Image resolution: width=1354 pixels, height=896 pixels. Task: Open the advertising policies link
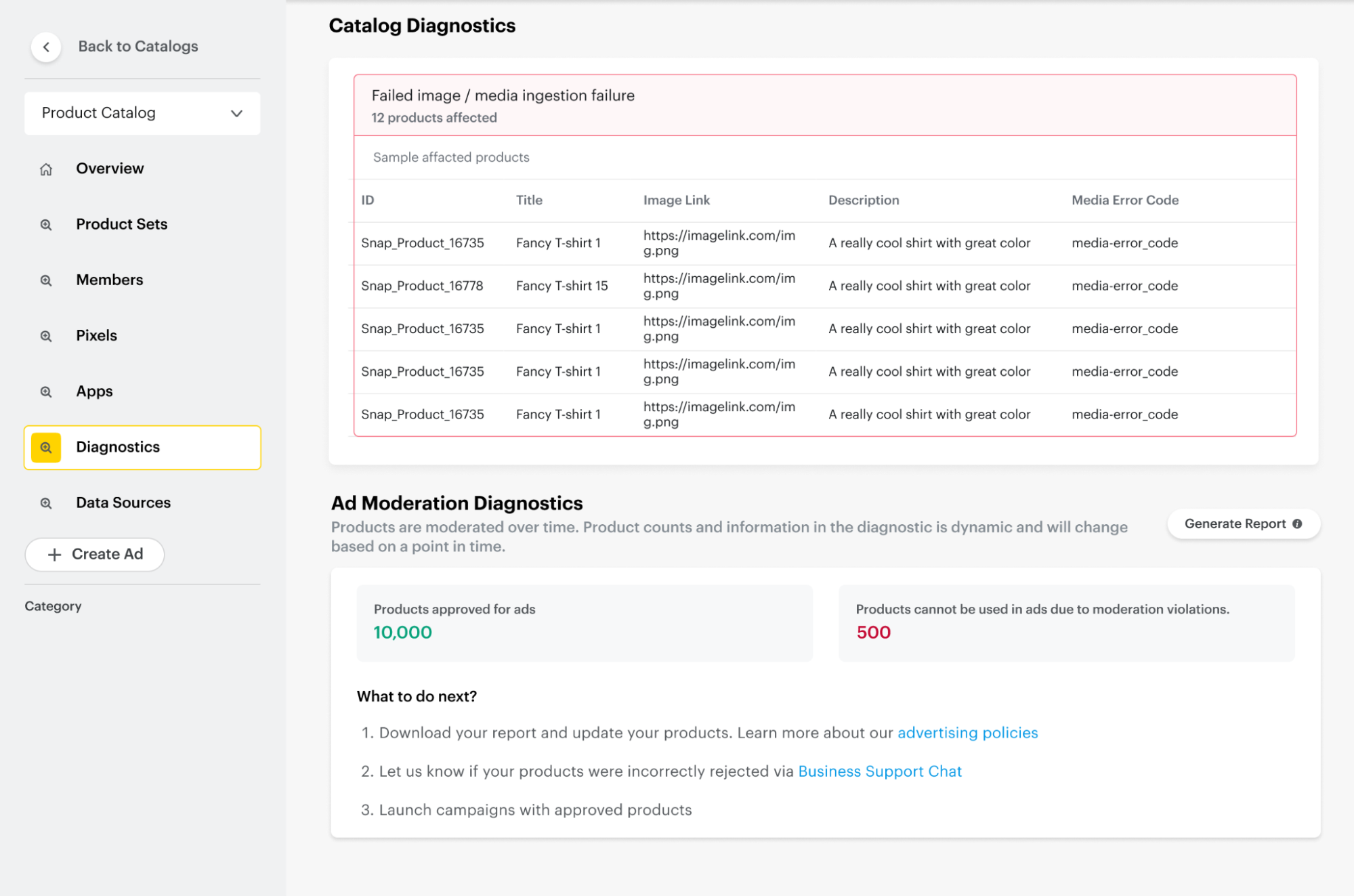point(967,733)
